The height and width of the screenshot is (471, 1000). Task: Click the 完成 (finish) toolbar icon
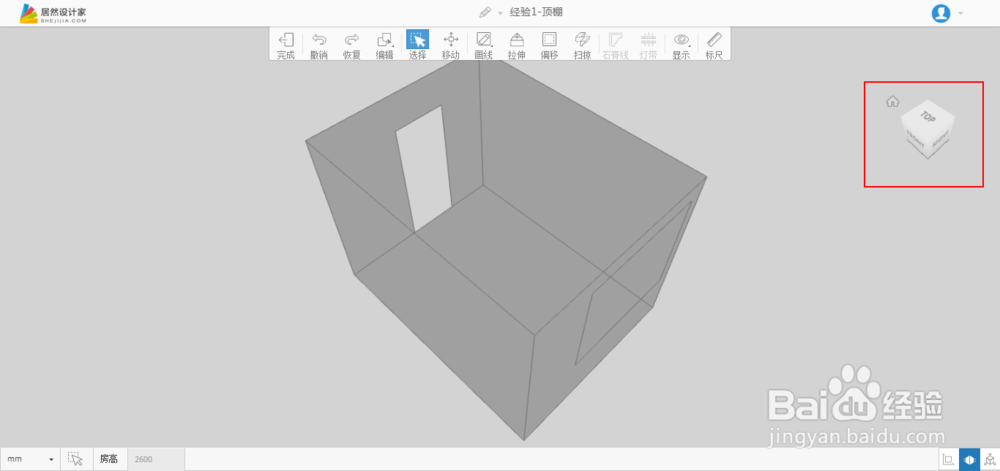pos(286,45)
